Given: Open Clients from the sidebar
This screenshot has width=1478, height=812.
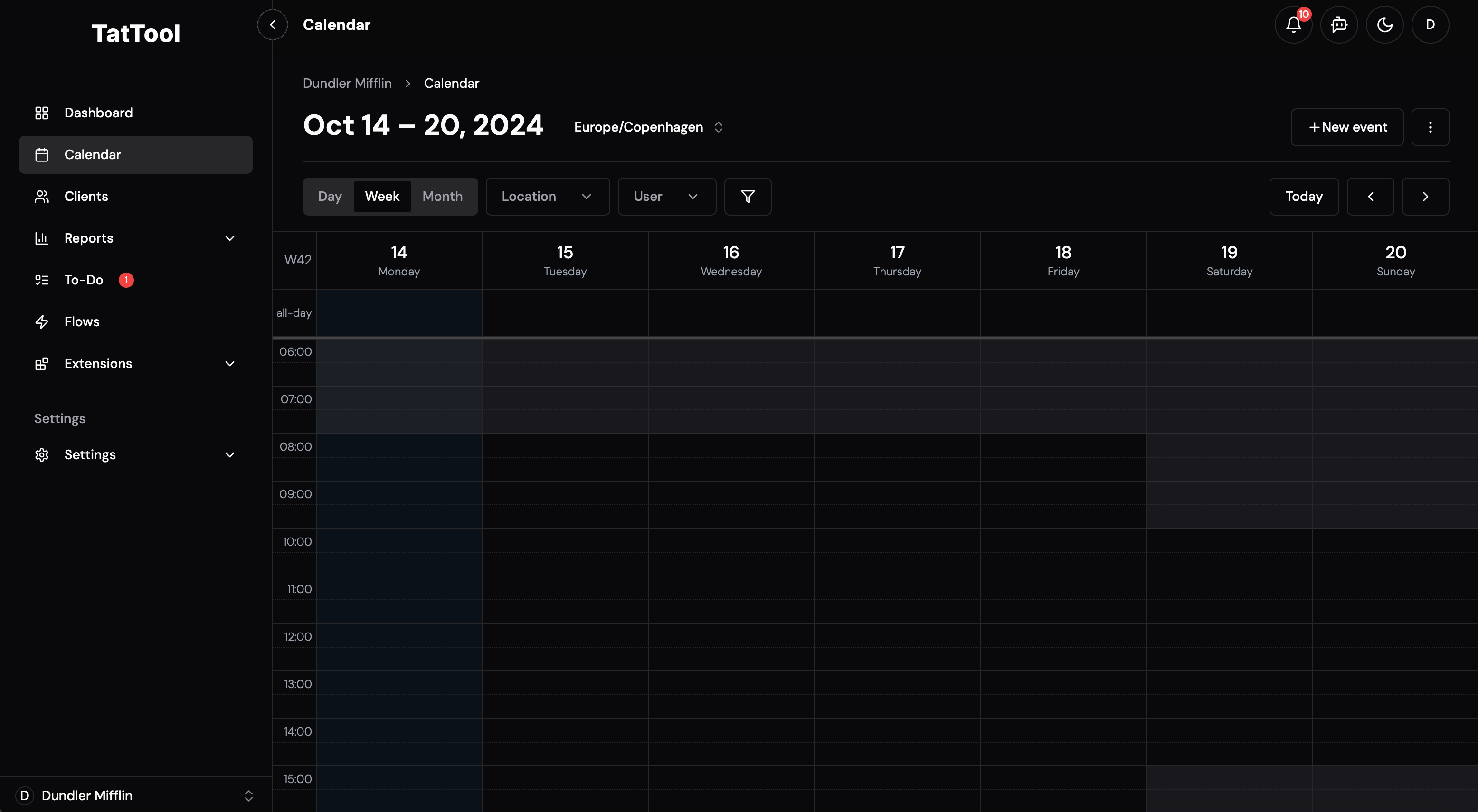Looking at the screenshot, I should pos(135,197).
